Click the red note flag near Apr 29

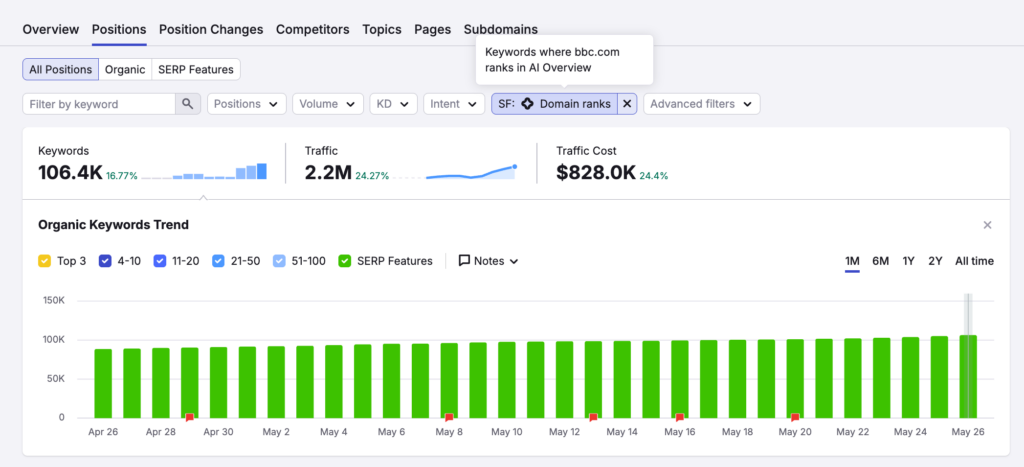[x=189, y=417]
